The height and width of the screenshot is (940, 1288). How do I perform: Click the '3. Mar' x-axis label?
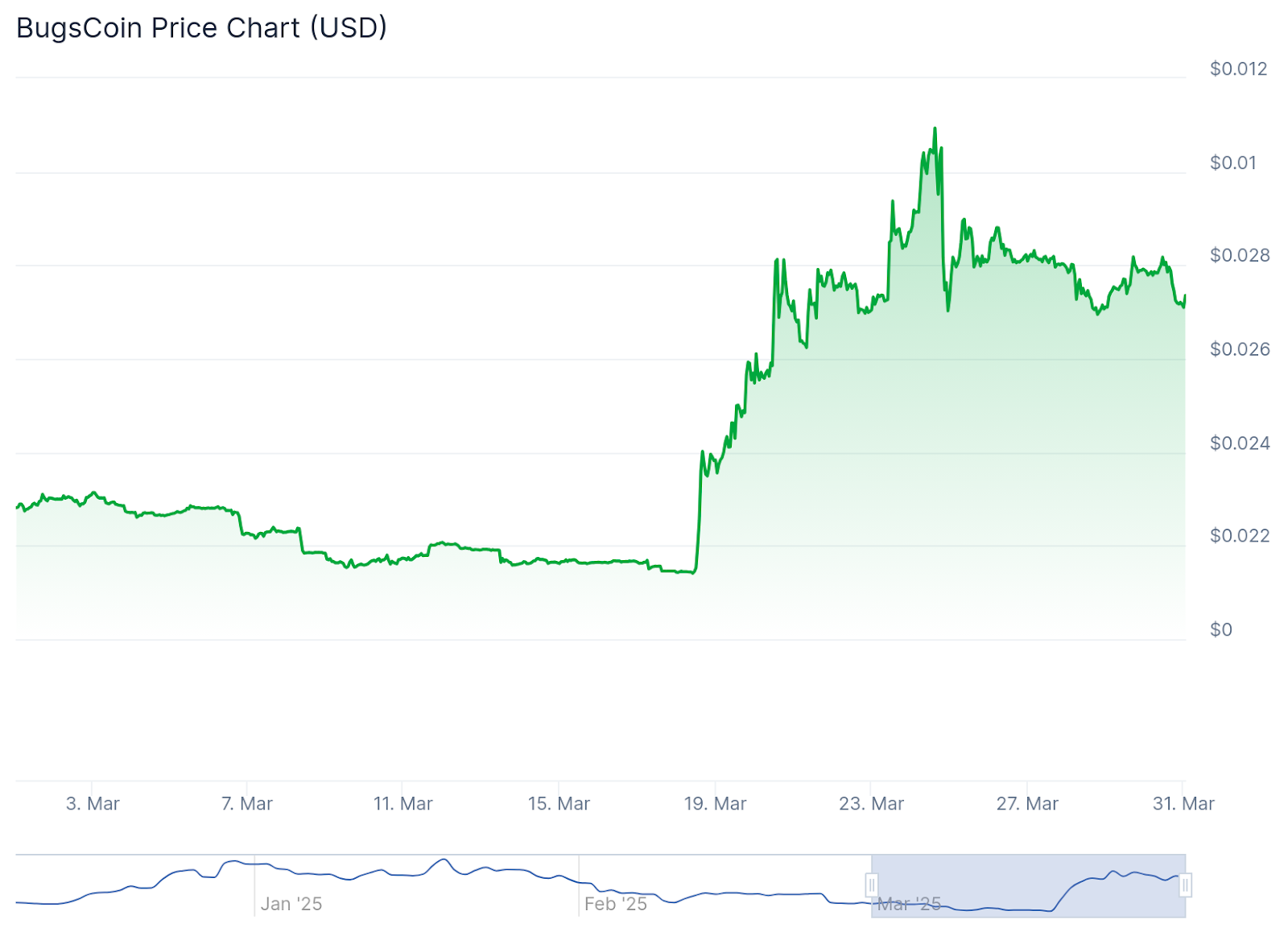point(93,803)
